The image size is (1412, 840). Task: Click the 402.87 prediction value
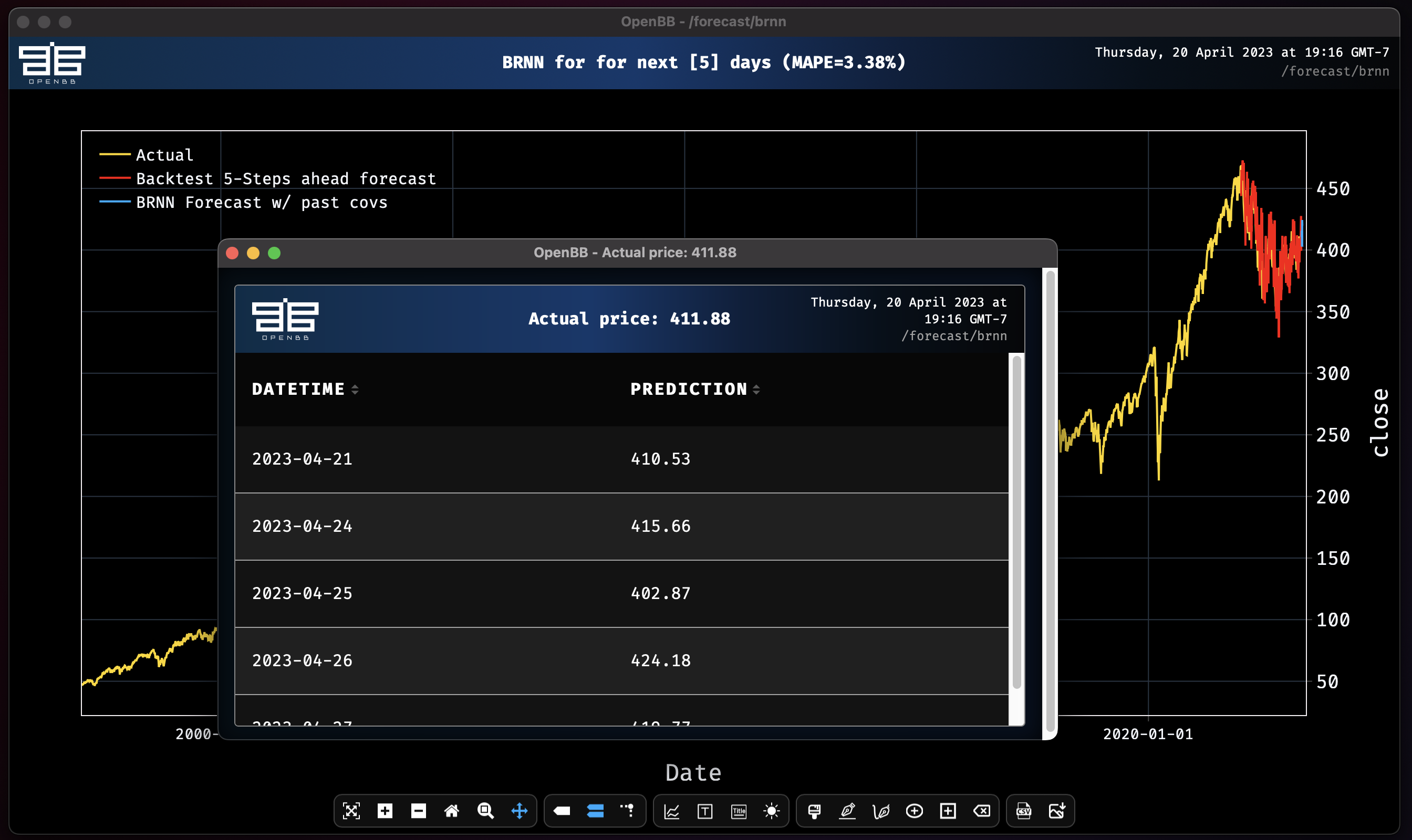[661, 593]
